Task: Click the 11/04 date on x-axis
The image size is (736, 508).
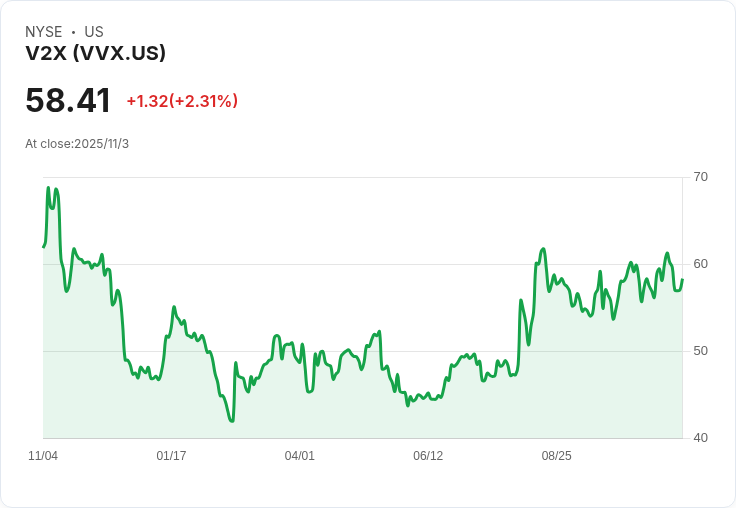Action: (x=43, y=456)
